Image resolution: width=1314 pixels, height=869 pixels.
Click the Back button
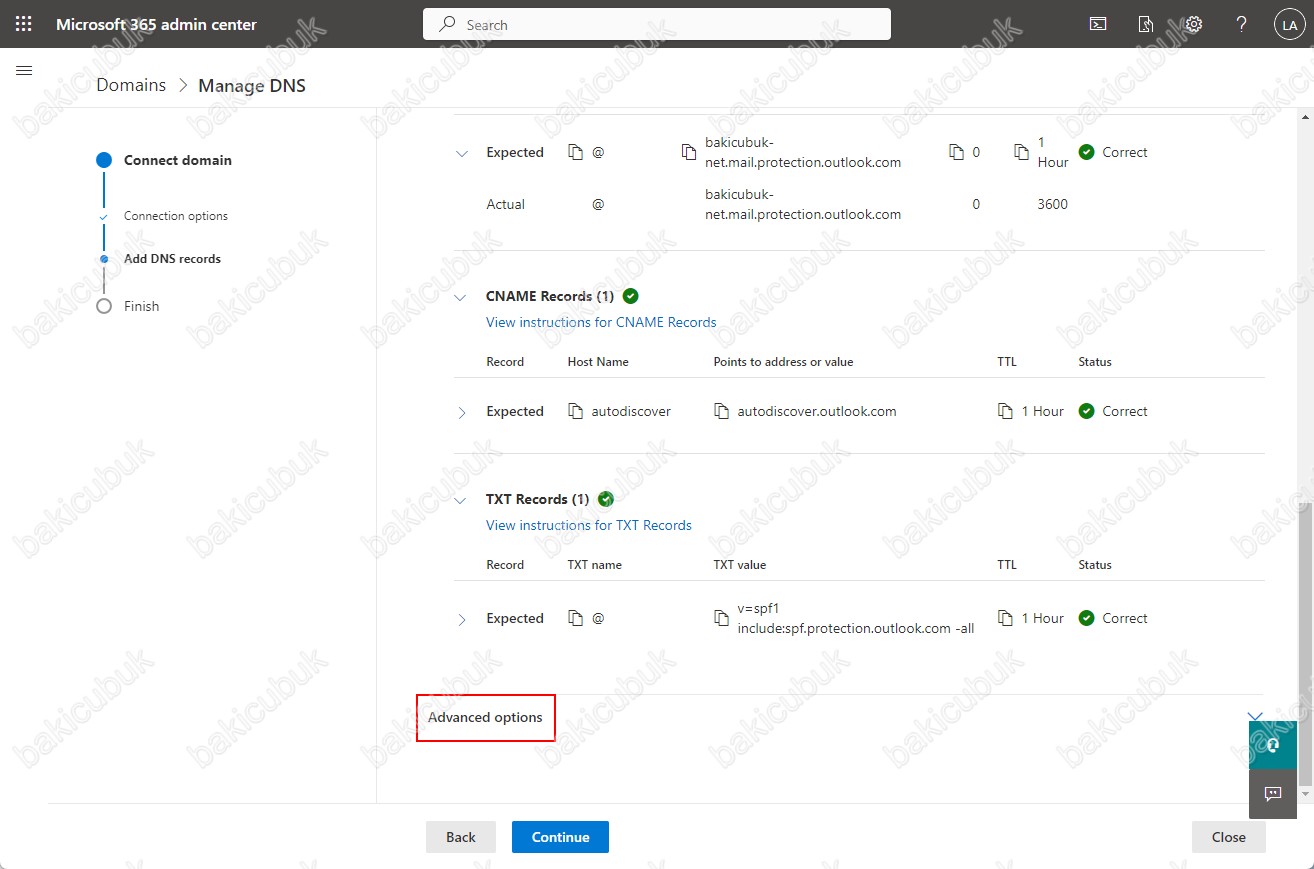coord(461,837)
